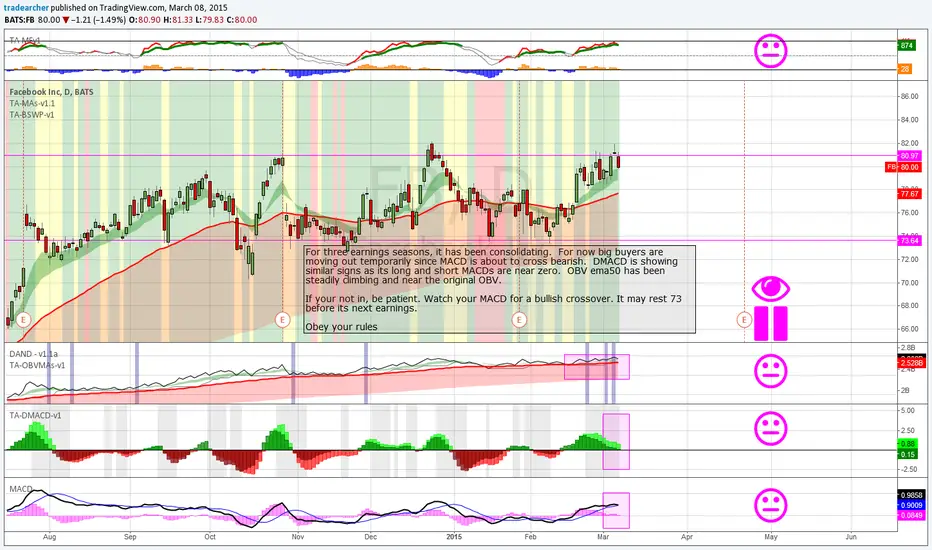
Task: Click the 70.00 price axis label
Action: click(x=909, y=283)
